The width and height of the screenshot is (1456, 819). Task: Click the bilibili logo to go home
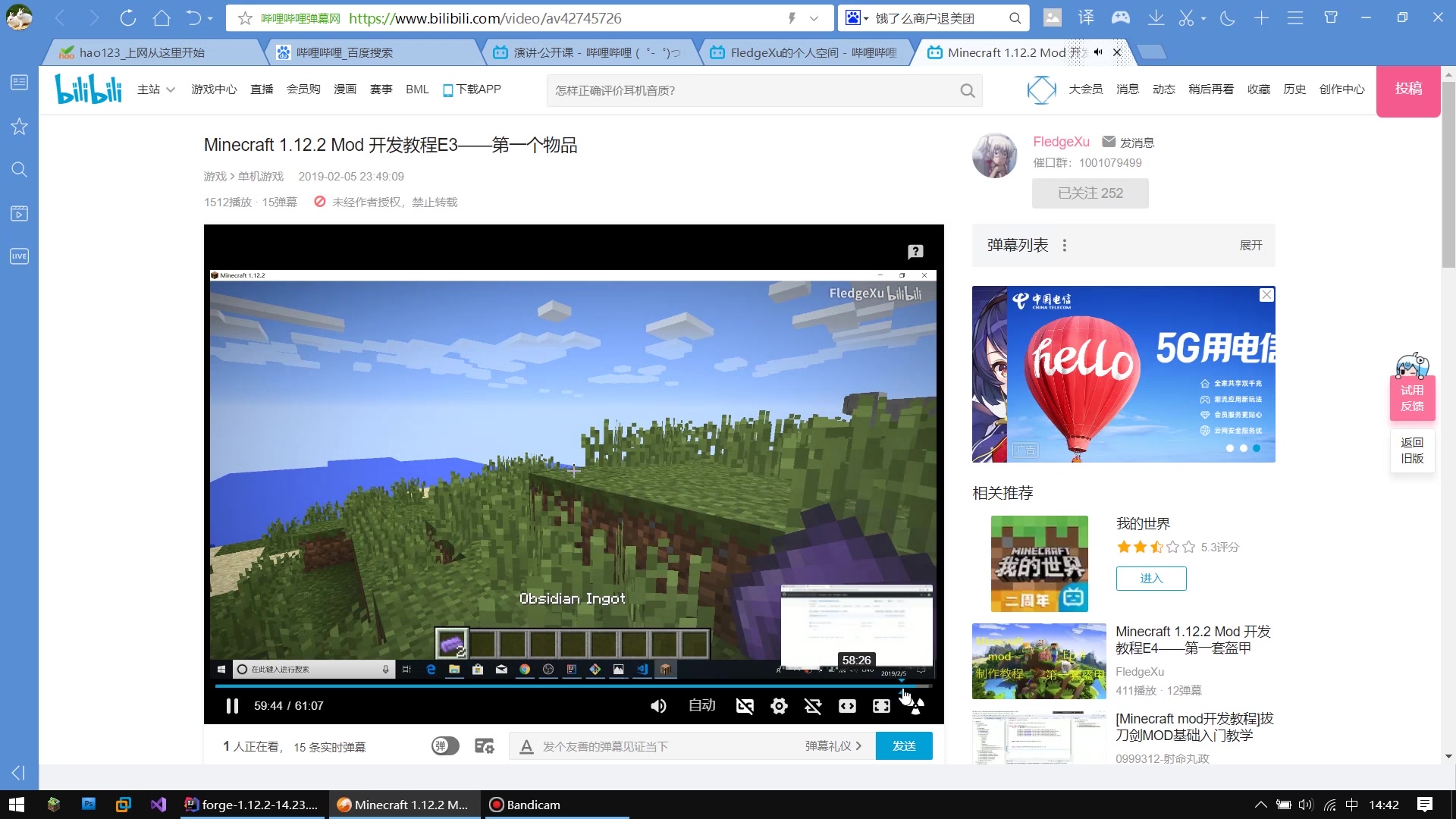(88, 89)
